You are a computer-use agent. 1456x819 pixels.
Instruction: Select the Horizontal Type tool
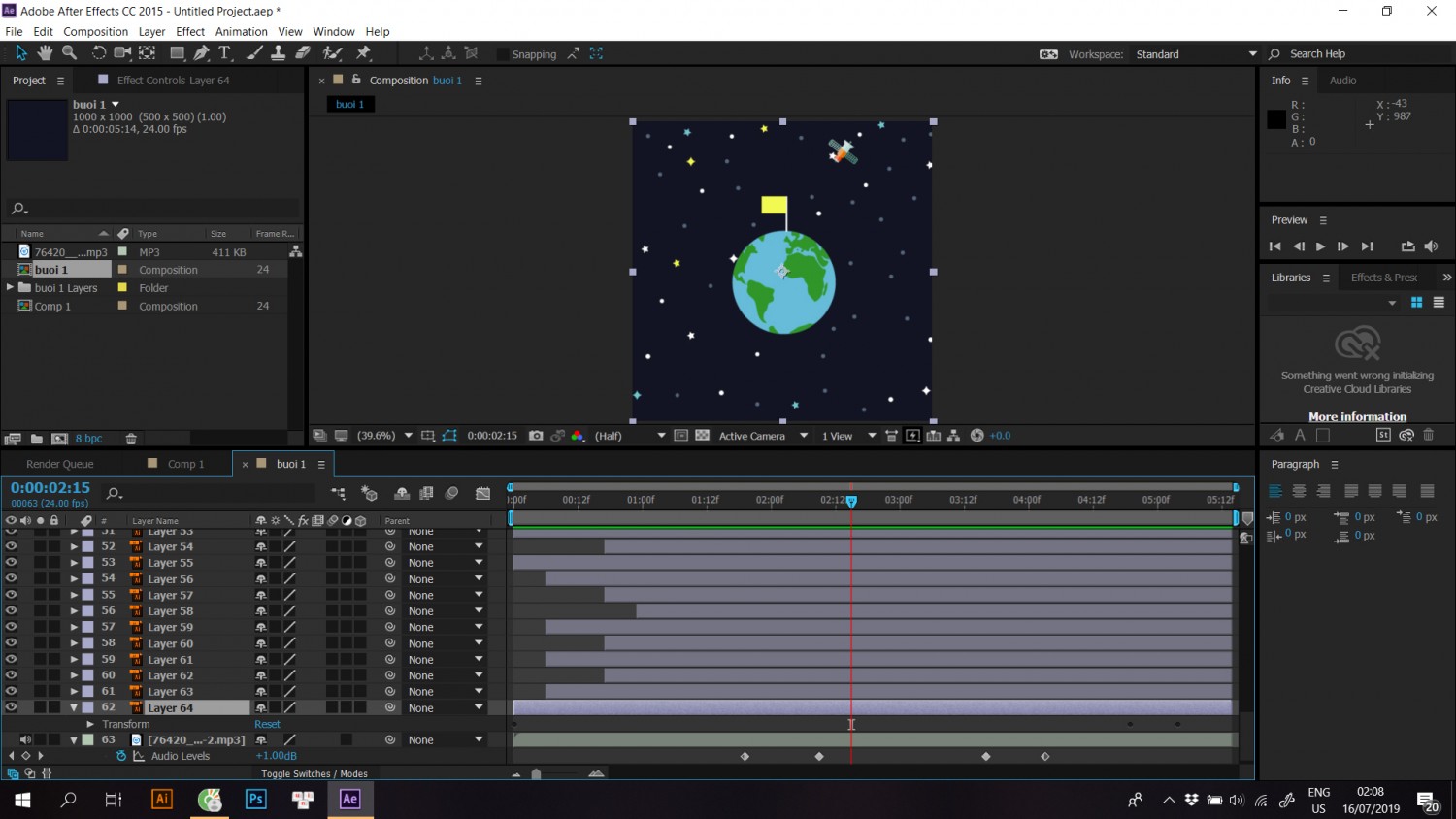pyautogui.click(x=225, y=53)
